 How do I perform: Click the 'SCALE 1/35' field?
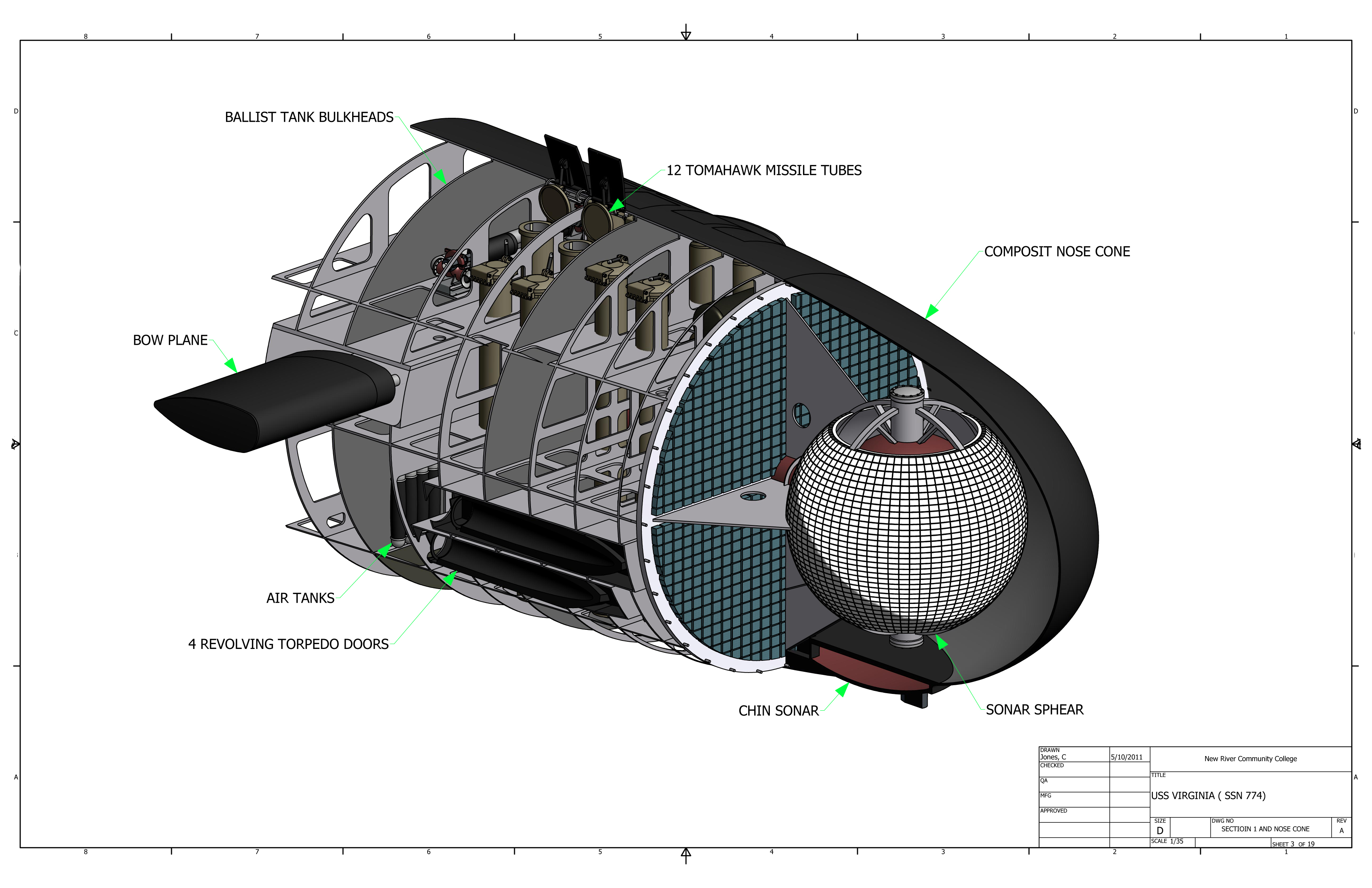pos(1167,841)
